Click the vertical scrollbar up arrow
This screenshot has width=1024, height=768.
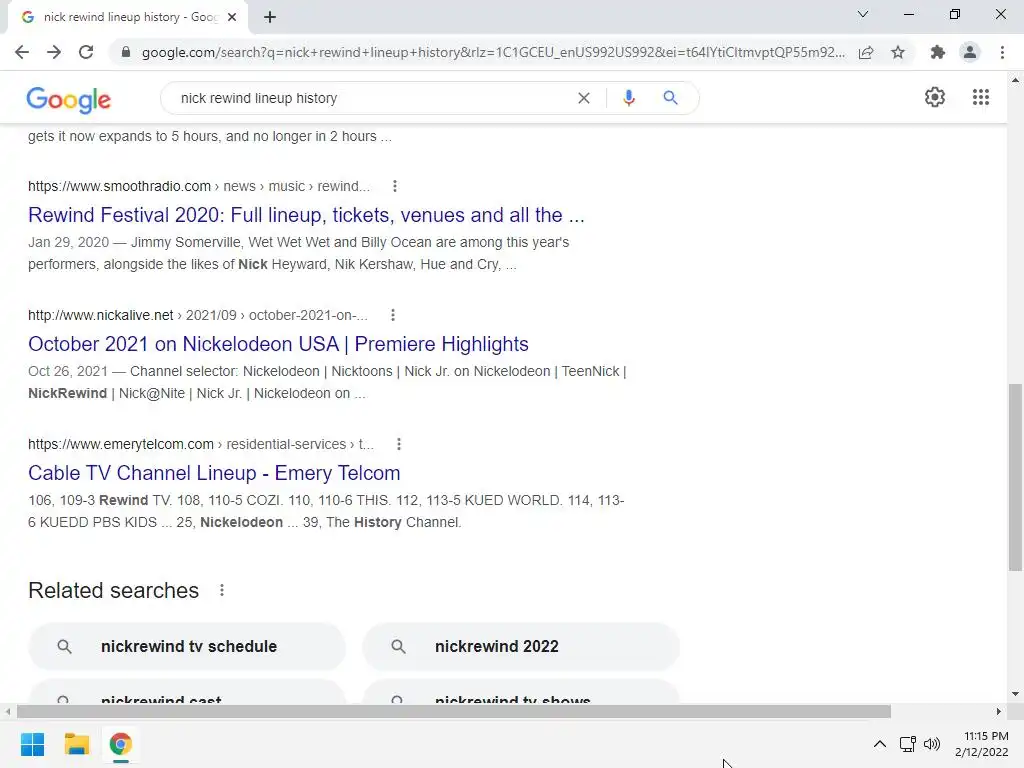coord(1015,80)
